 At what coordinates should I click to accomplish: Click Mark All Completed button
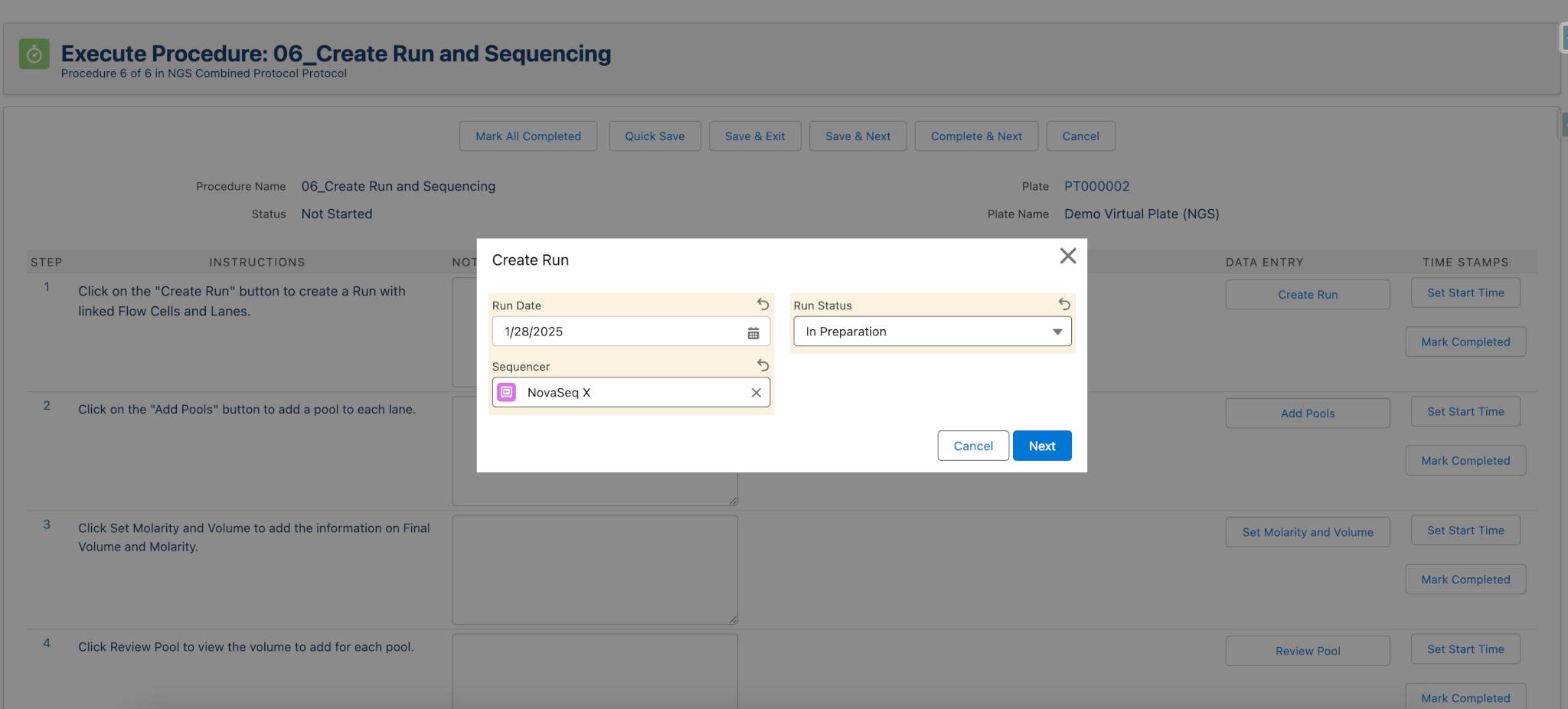[x=528, y=136]
